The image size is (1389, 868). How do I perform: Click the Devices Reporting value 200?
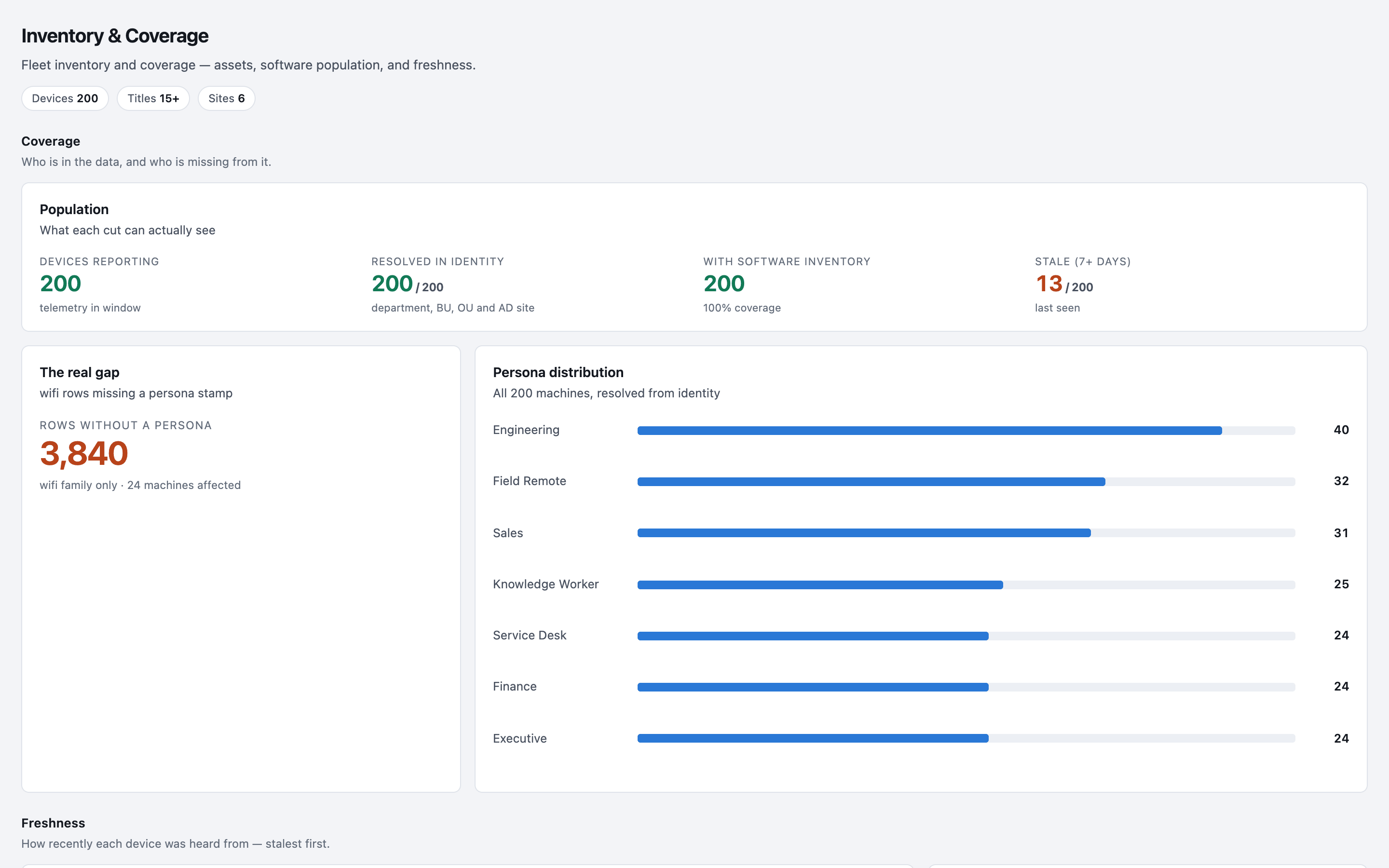tap(60, 284)
